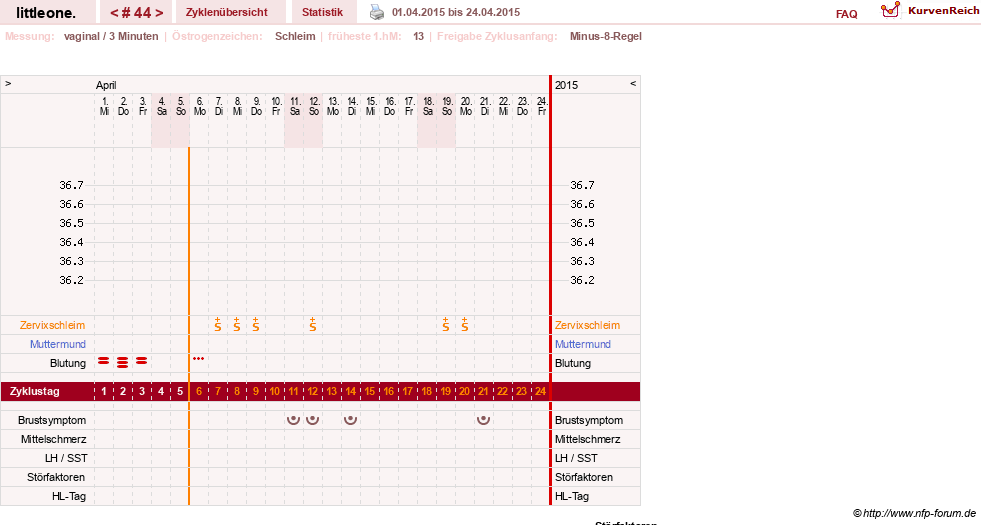Click right Zervixschleim row label
Image resolution: width=981 pixels, height=525 pixels.
pyautogui.click(x=587, y=325)
